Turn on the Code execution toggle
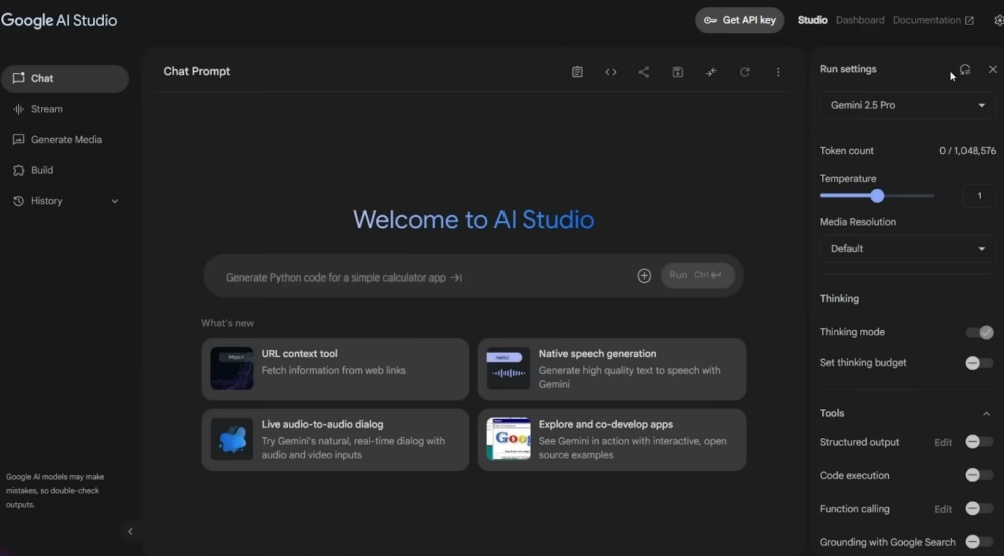 tap(979, 475)
